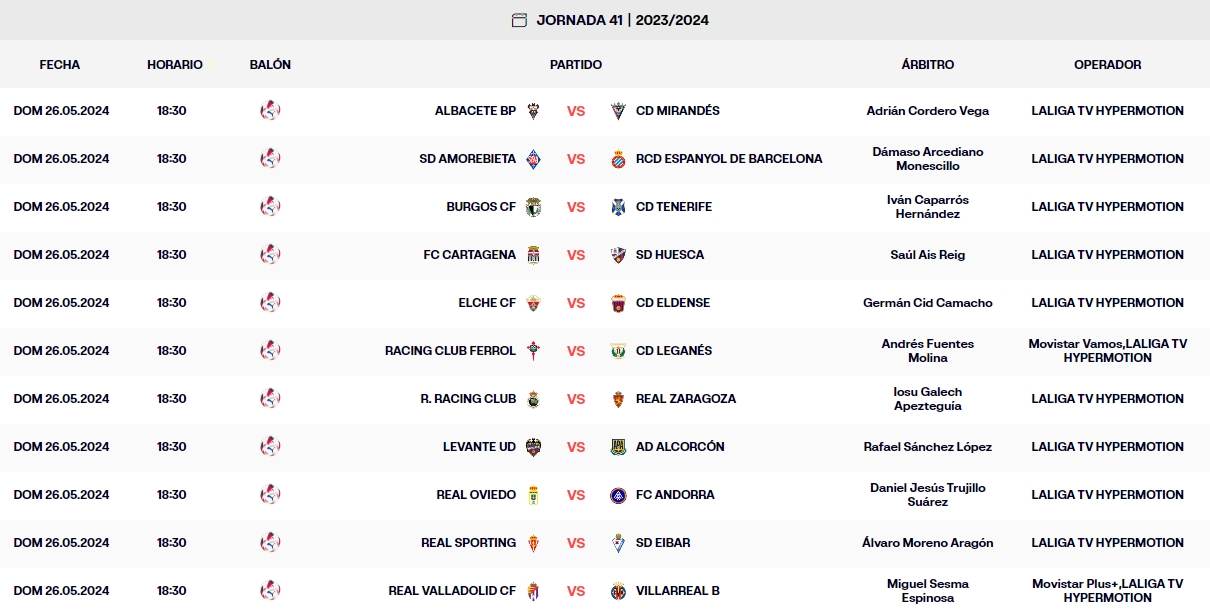Select the Real Sporting badge
The height and width of the screenshot is (611, 1210).
point(535,543)
